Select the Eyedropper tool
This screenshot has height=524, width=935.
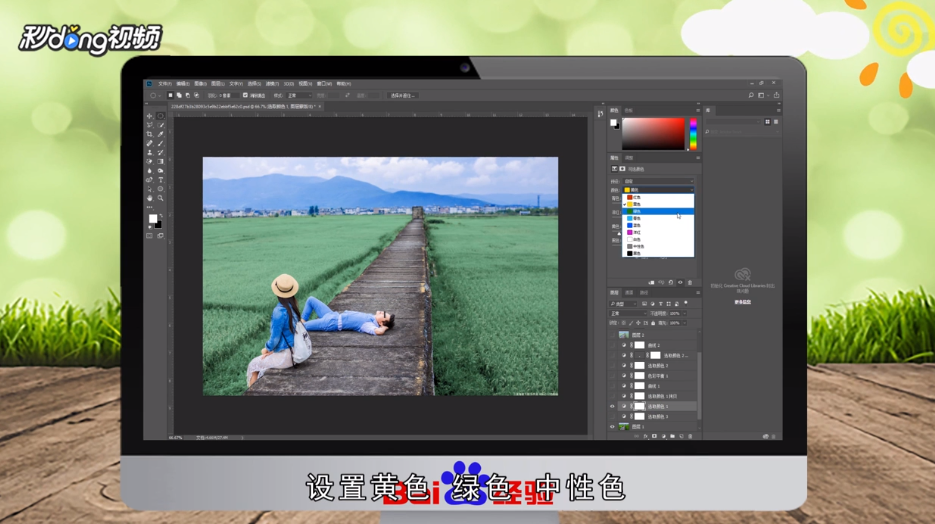pos(160,134)
